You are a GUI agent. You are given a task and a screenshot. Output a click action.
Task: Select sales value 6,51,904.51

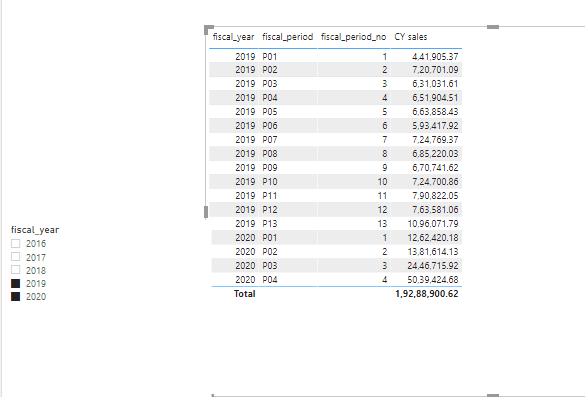435,98
